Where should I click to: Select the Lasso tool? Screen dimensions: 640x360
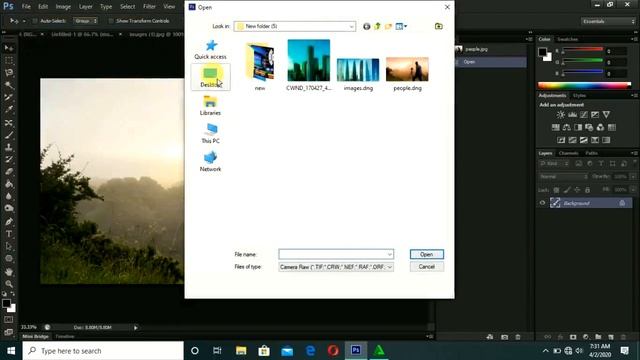[x=9, y=73]
